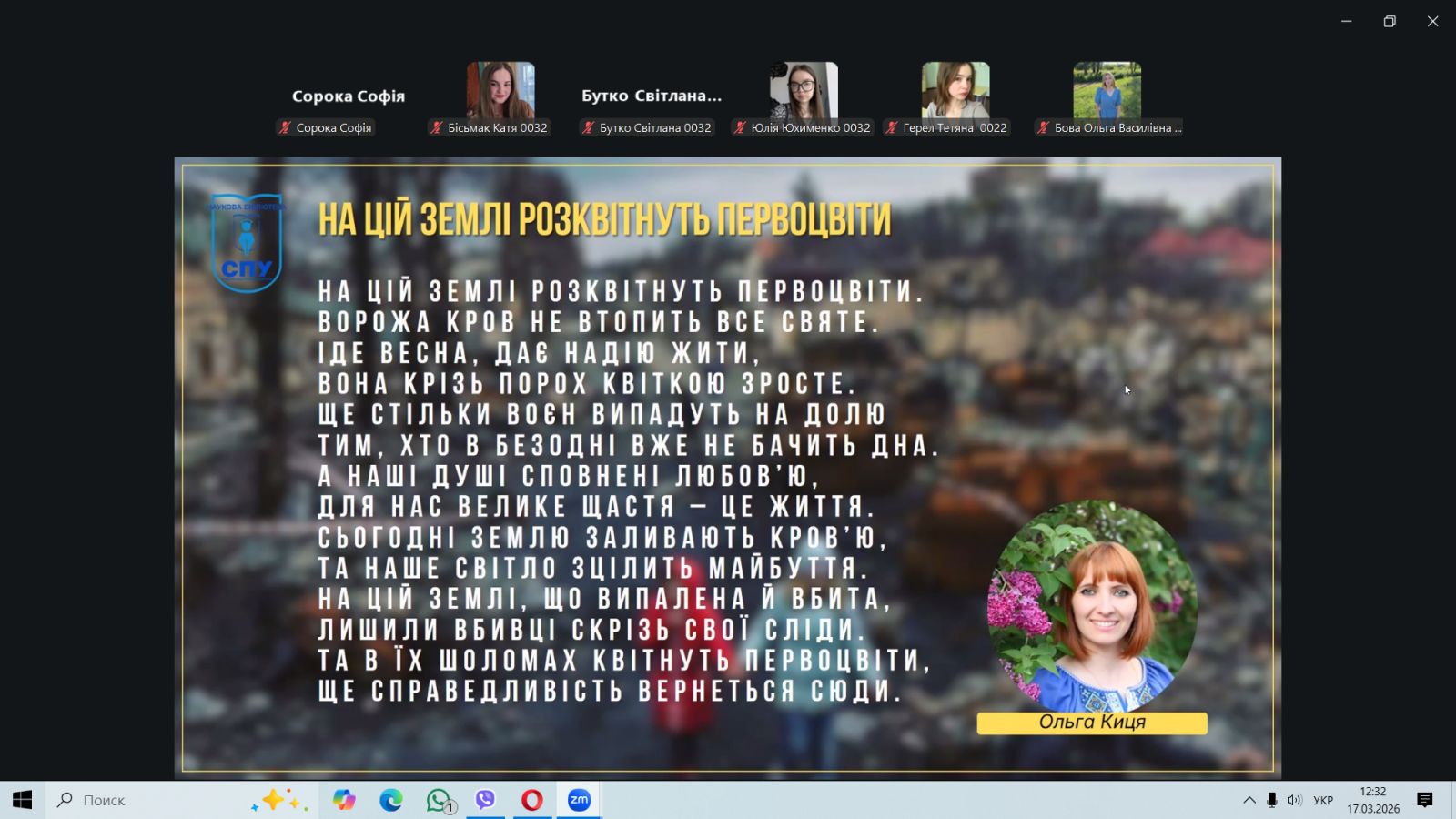This screenshot has width=1456, height=819.
Task: Select Юлія Юхименко 0032 video thumbnail
Action: (804, 90)
